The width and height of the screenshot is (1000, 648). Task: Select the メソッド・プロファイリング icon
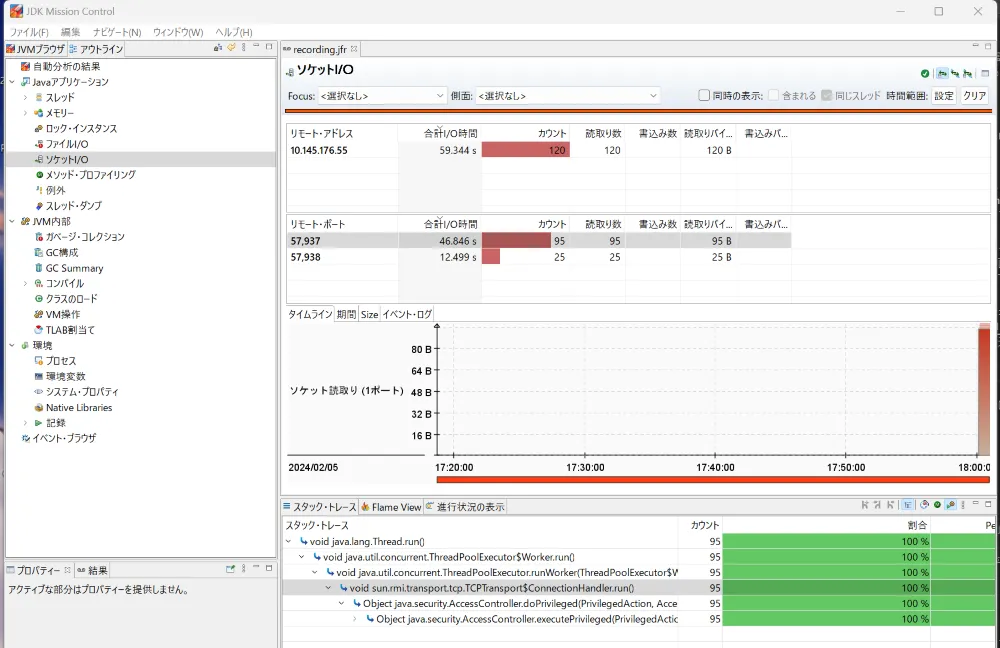(39, 175)
